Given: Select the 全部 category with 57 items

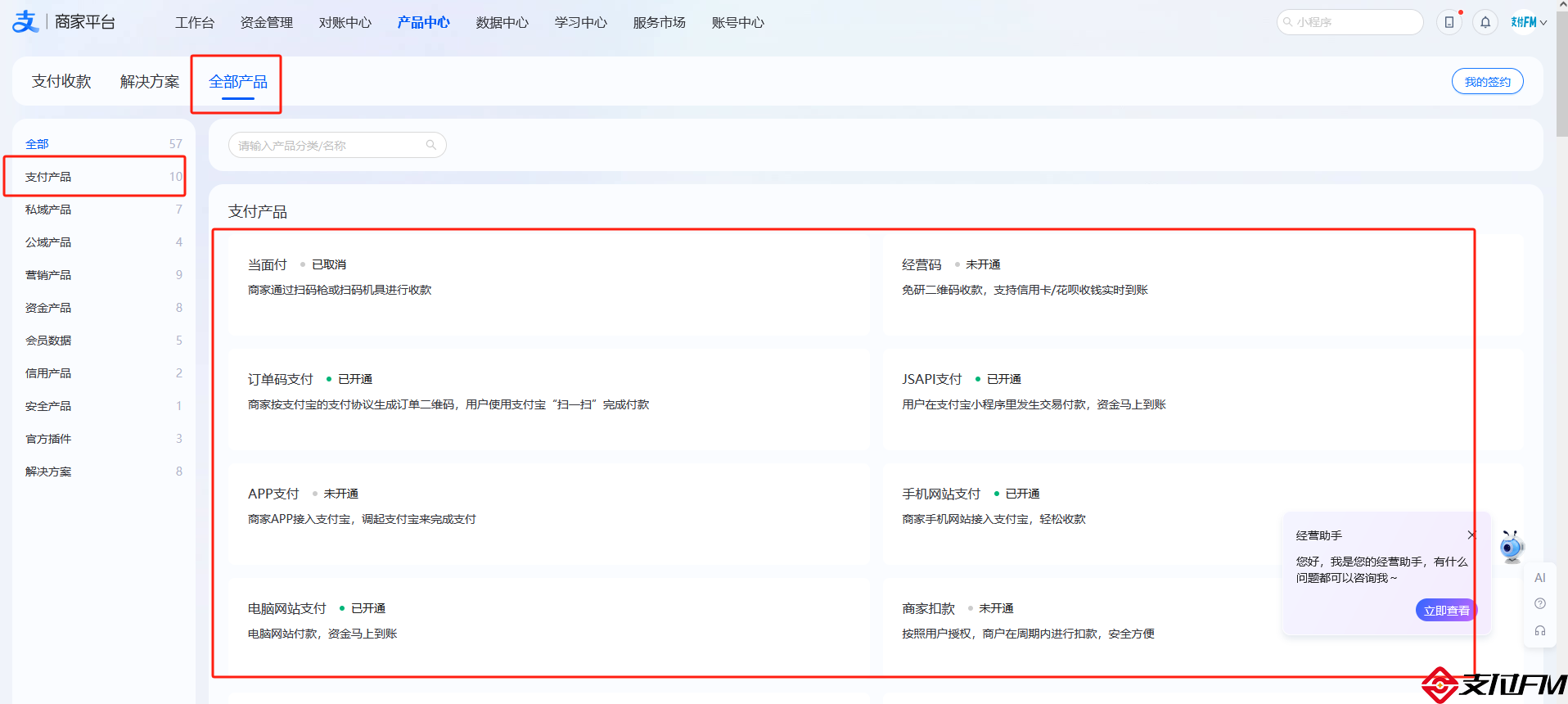Looking at the screenshot, I should click(104, 144).
